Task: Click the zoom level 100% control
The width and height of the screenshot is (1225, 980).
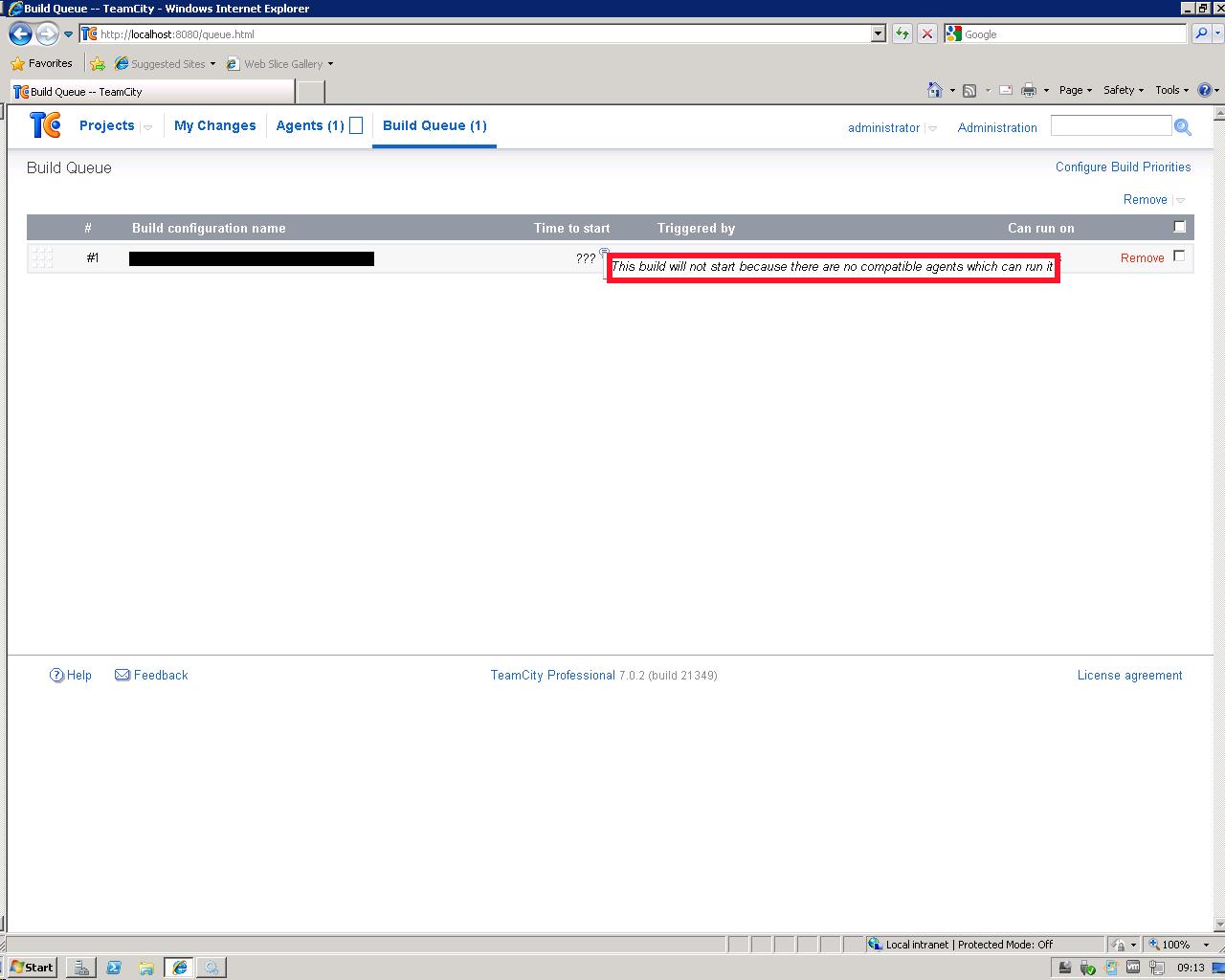Action: click(x=1176, y=945)
